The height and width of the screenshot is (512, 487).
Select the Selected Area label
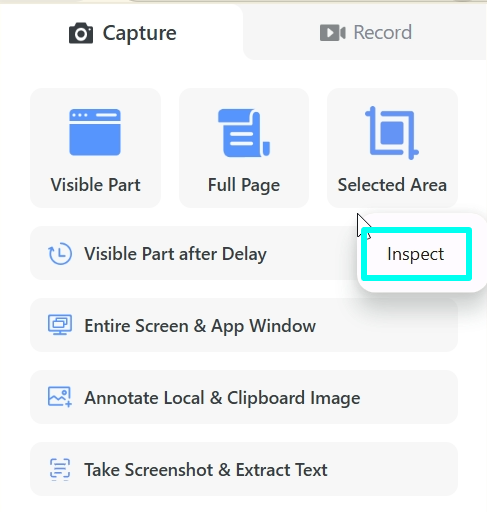(392, 185)
